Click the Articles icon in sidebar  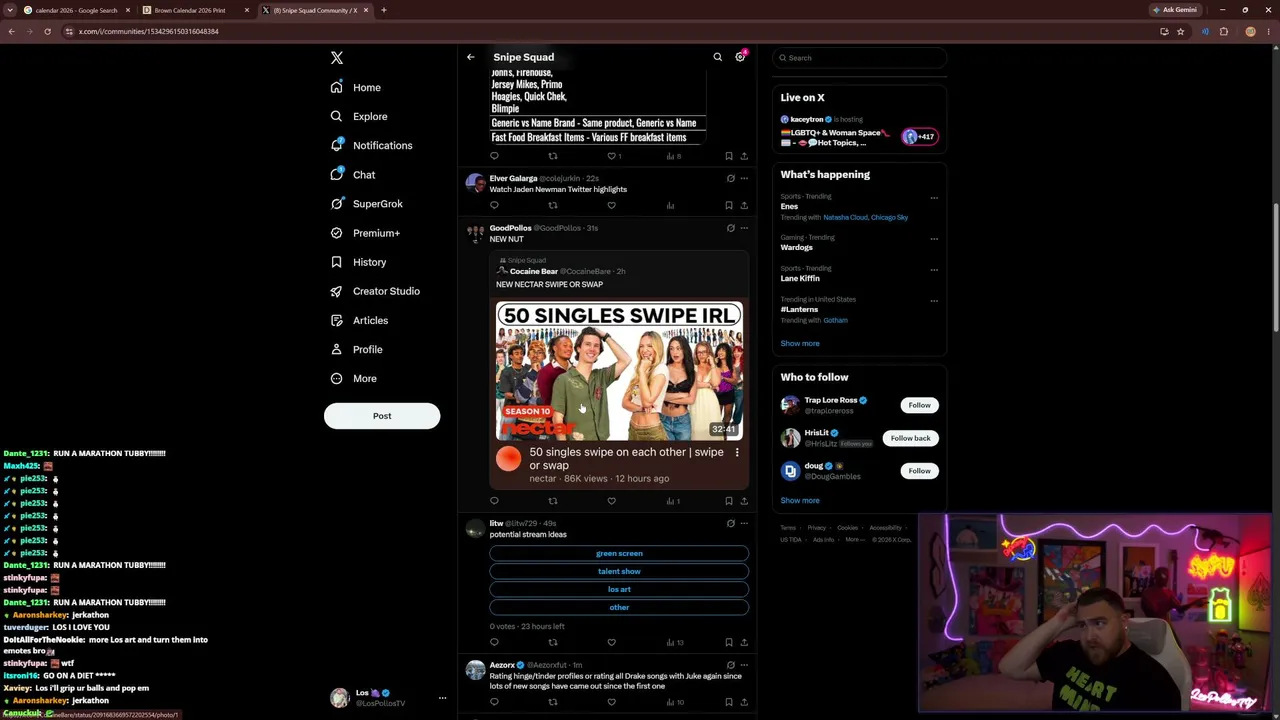tap(336, 320)
